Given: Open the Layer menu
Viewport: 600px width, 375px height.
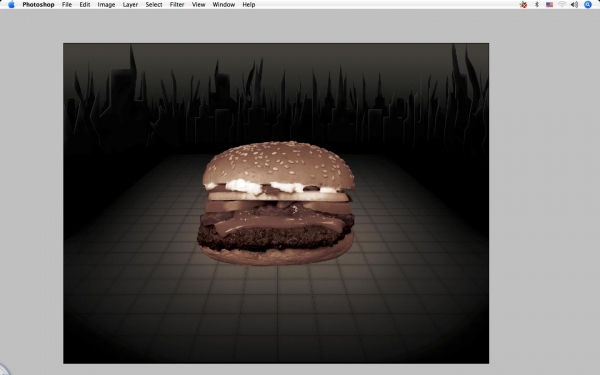Looking at the screenshot, I should tap(130, 5).
